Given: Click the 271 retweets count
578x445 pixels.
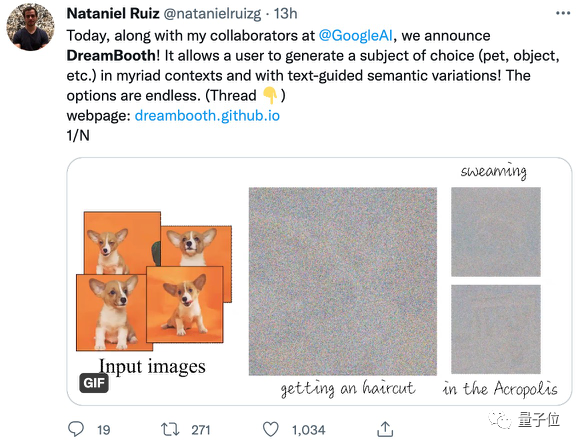Looking at the screenshot, I should click(201, 430).
